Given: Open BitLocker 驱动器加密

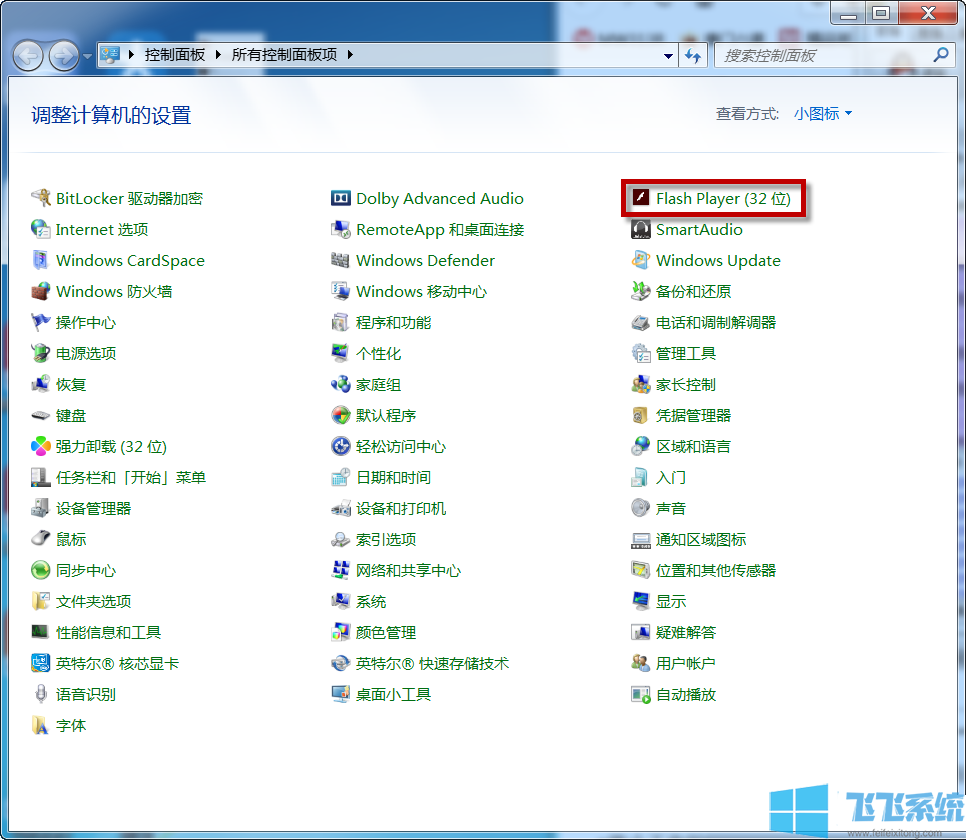Looking at the screenshot, I should 126,198.
